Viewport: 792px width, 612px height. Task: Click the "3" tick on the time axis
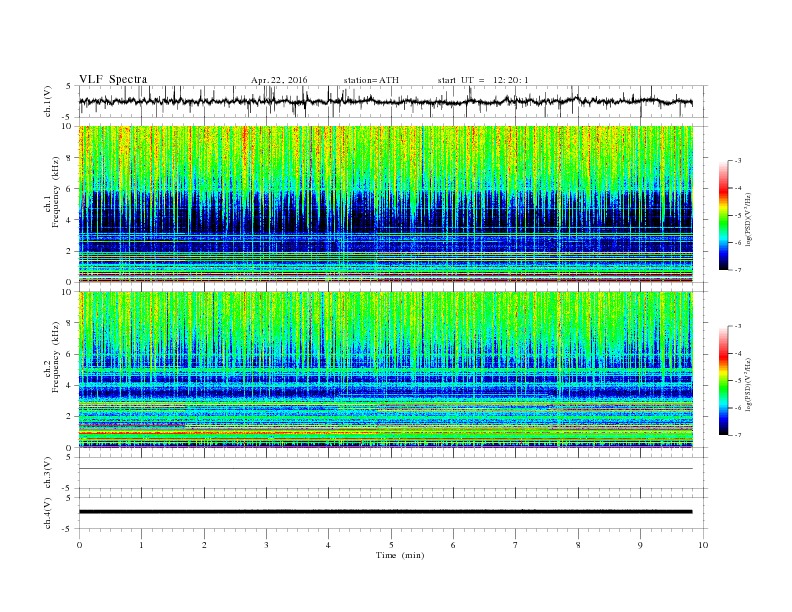pyautogui.click(x=266, y=545)
